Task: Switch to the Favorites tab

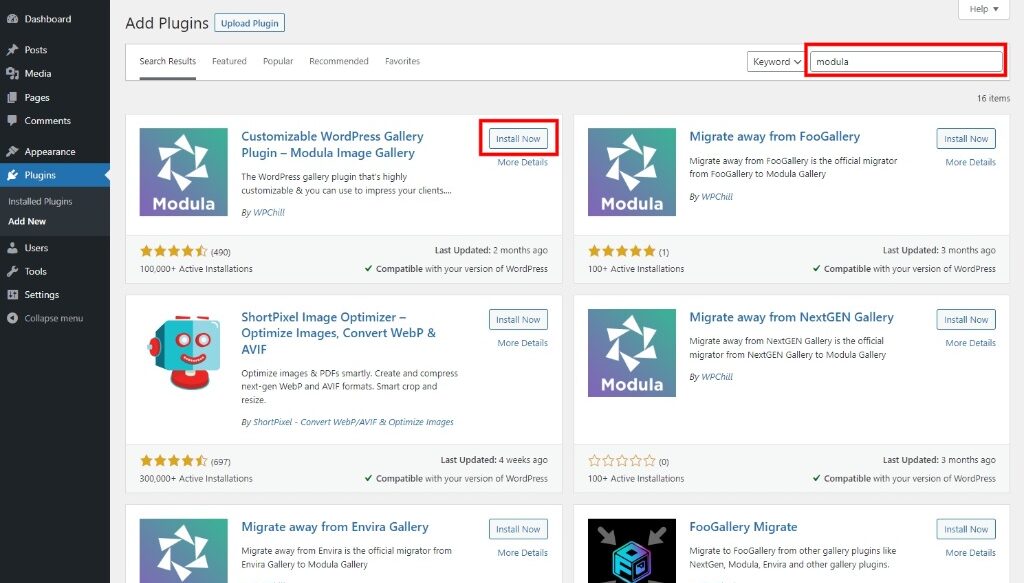Action: pyautogui.click(x=402, y=61)
